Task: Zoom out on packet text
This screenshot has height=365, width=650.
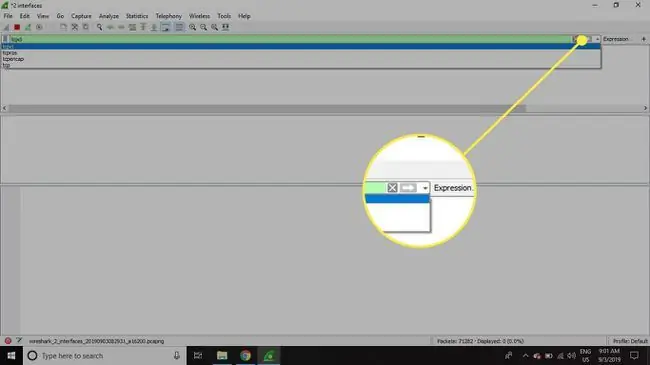Action: 204,27
